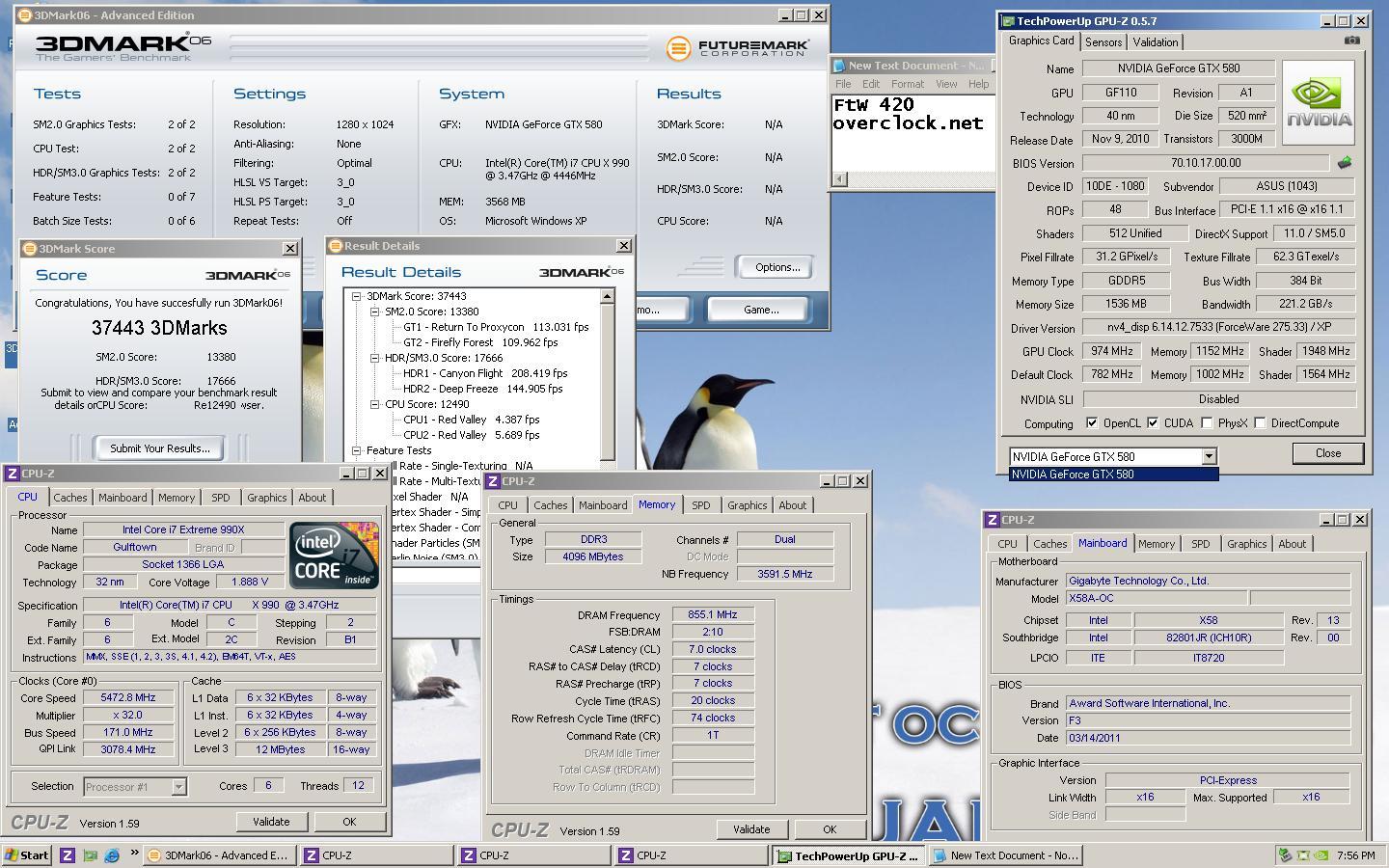Select the 'GT1 - Return To Proxycon' row
Viewport: 1389px width, 868px height.
496,327
